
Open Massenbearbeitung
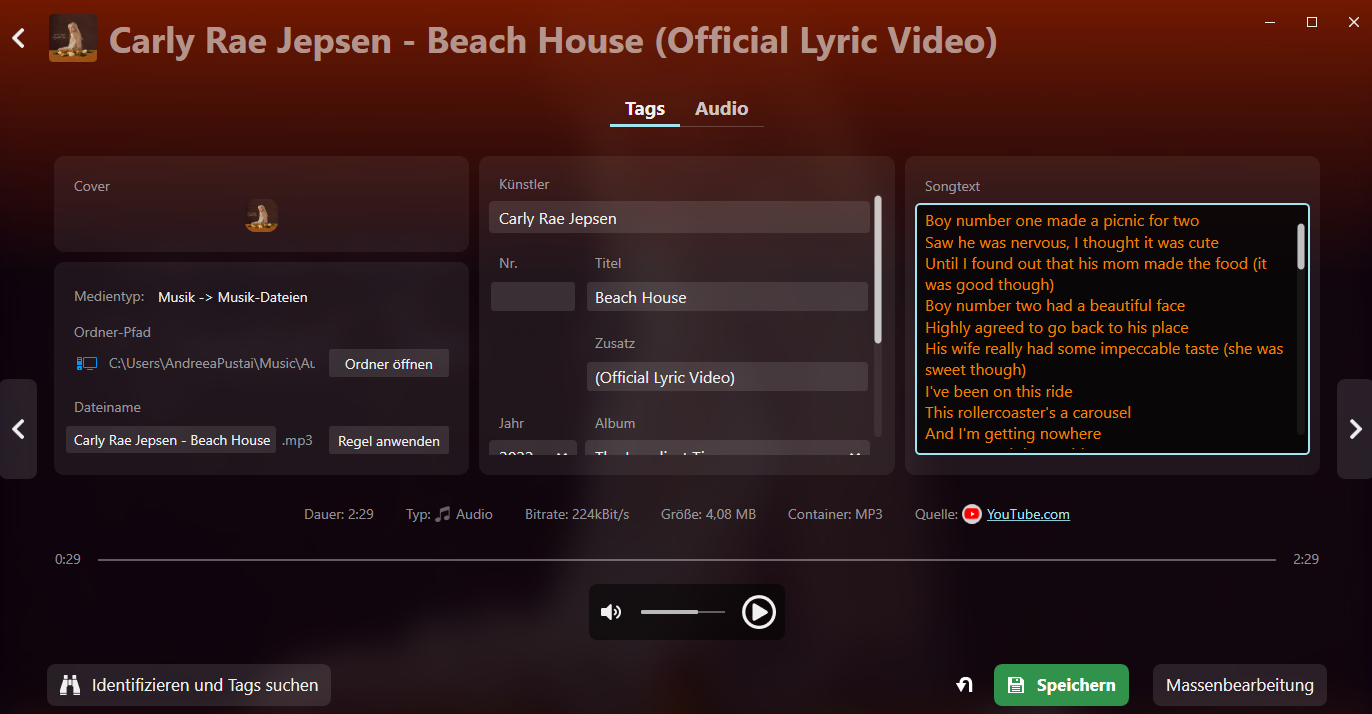[1240, 685]
